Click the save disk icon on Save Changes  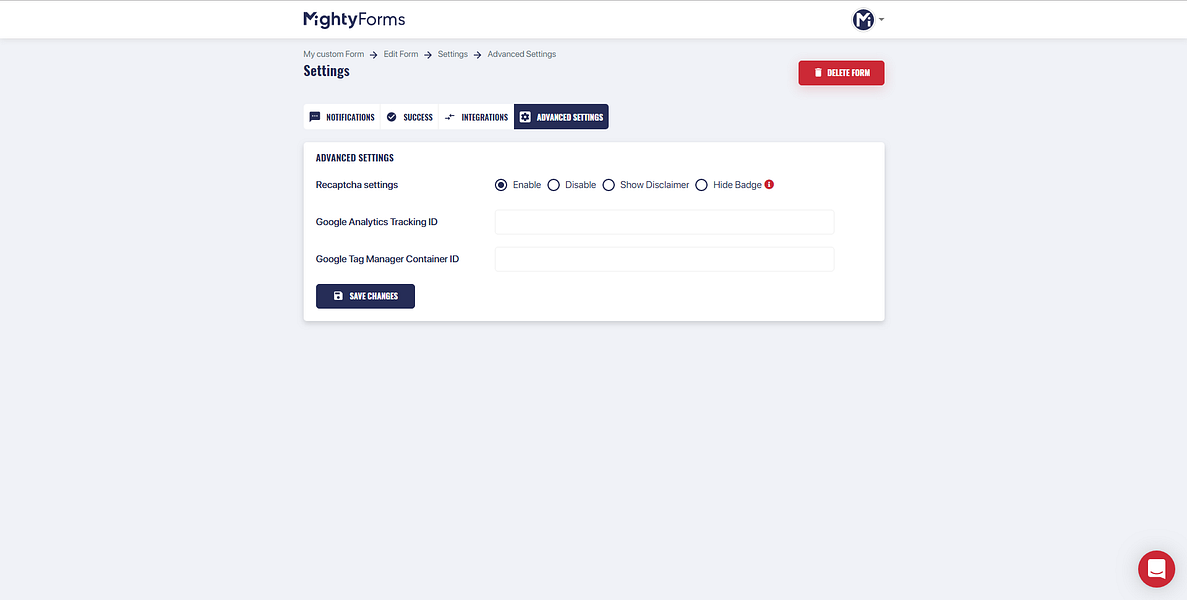(x=337, y=295)
